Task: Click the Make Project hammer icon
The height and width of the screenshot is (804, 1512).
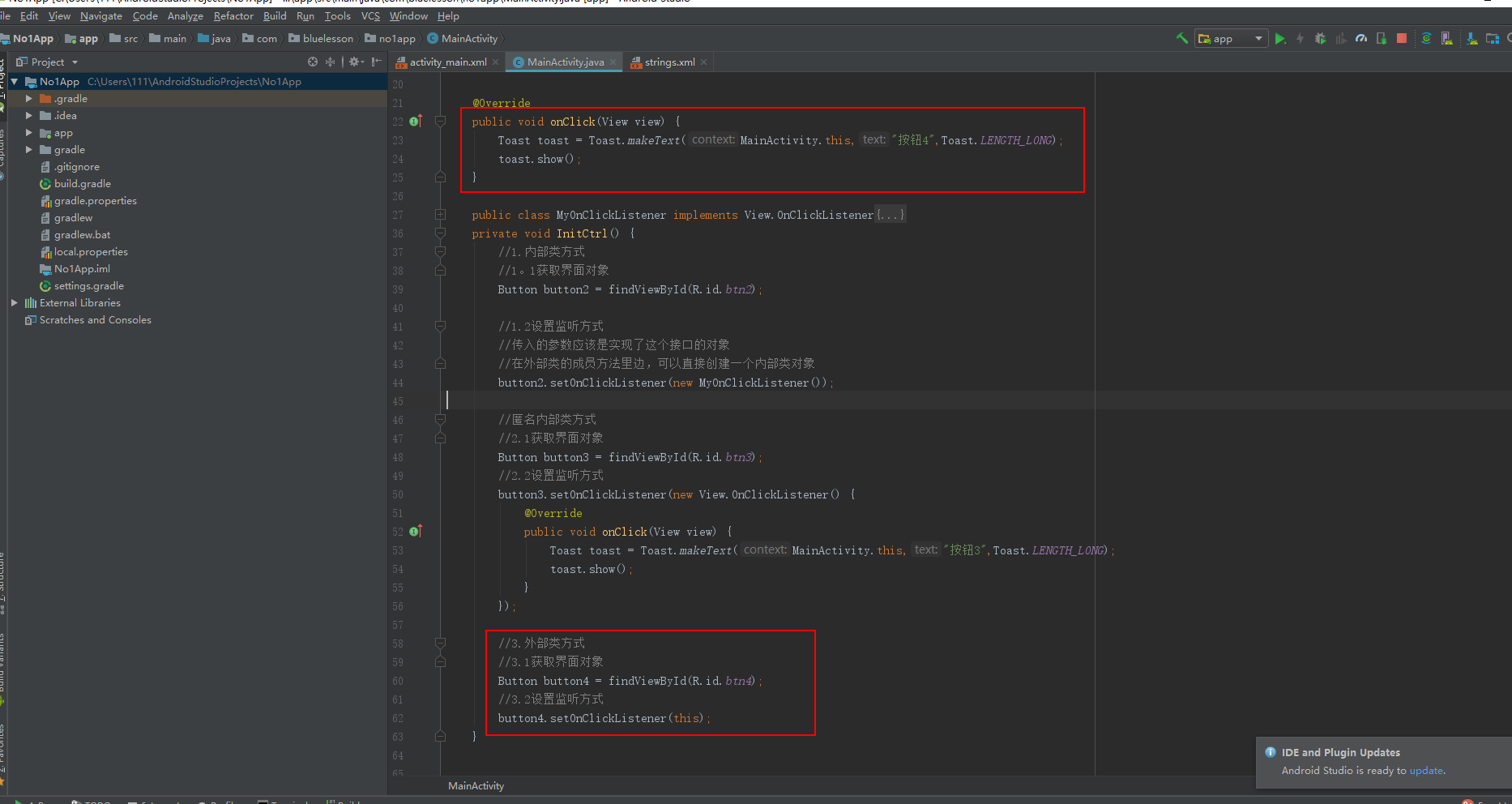Action: point(1182,38)
